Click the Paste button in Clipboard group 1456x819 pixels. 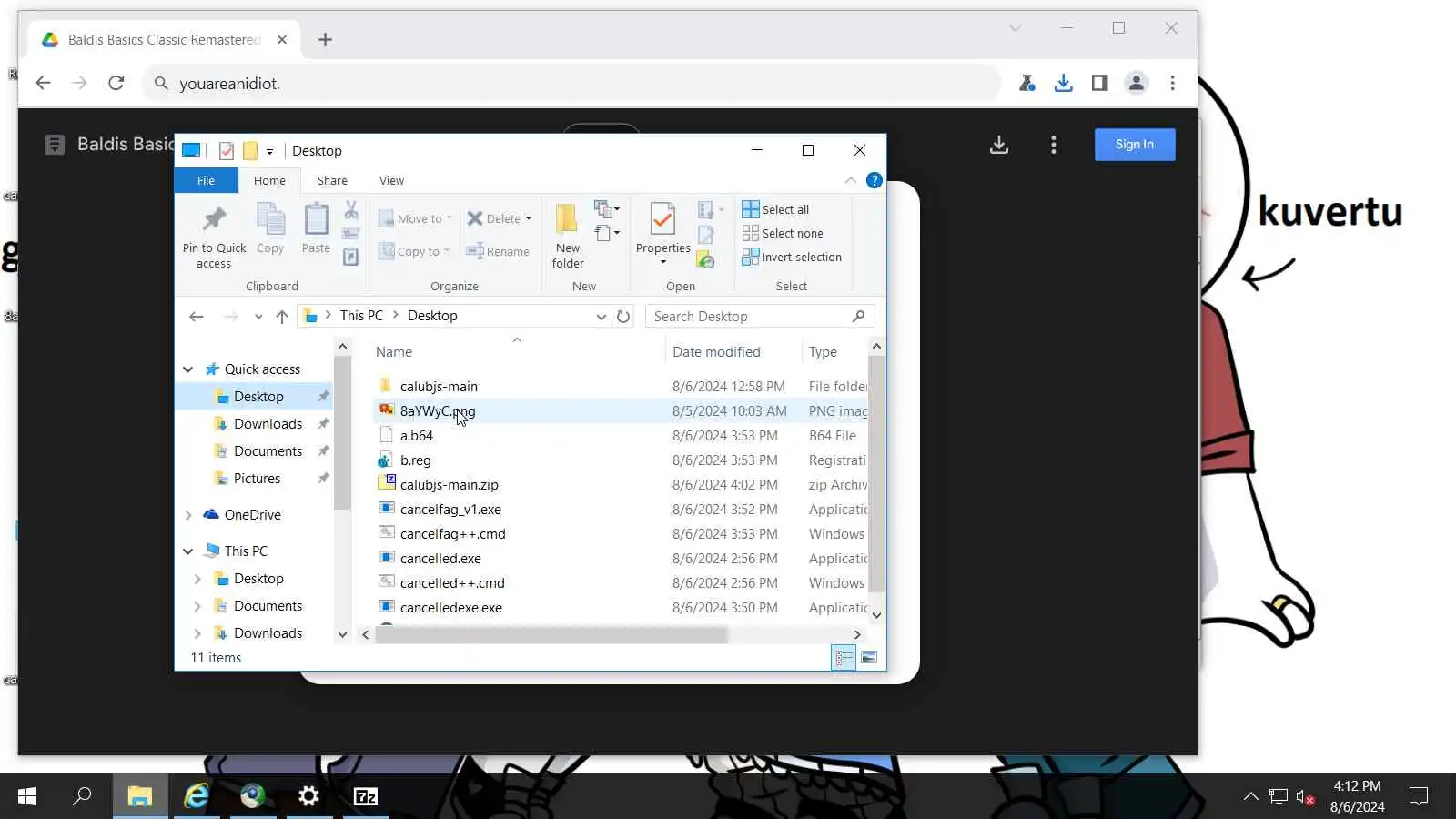tap(316, 229)
